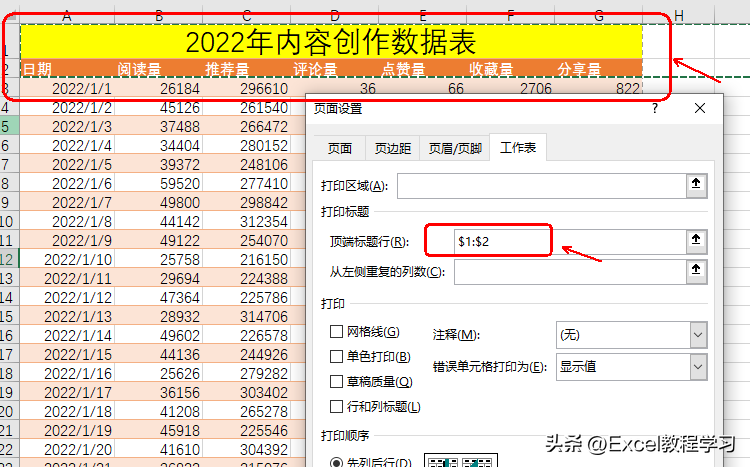Select column A header
Viewport: 750px width, 467px height.
(67, 15)
